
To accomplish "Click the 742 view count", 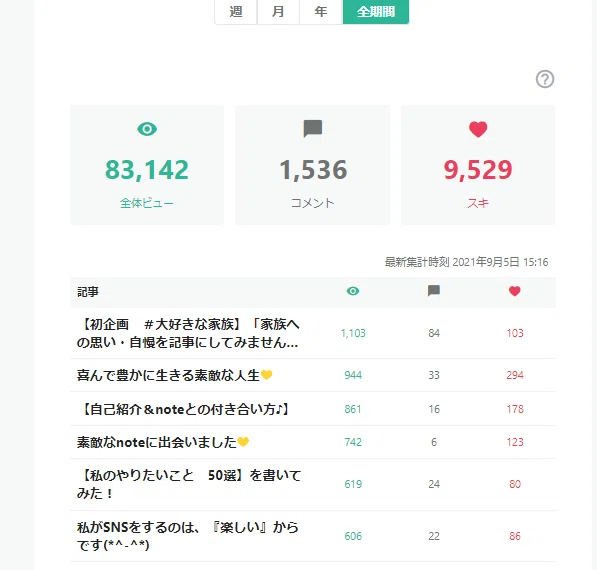I will (353, 442).
